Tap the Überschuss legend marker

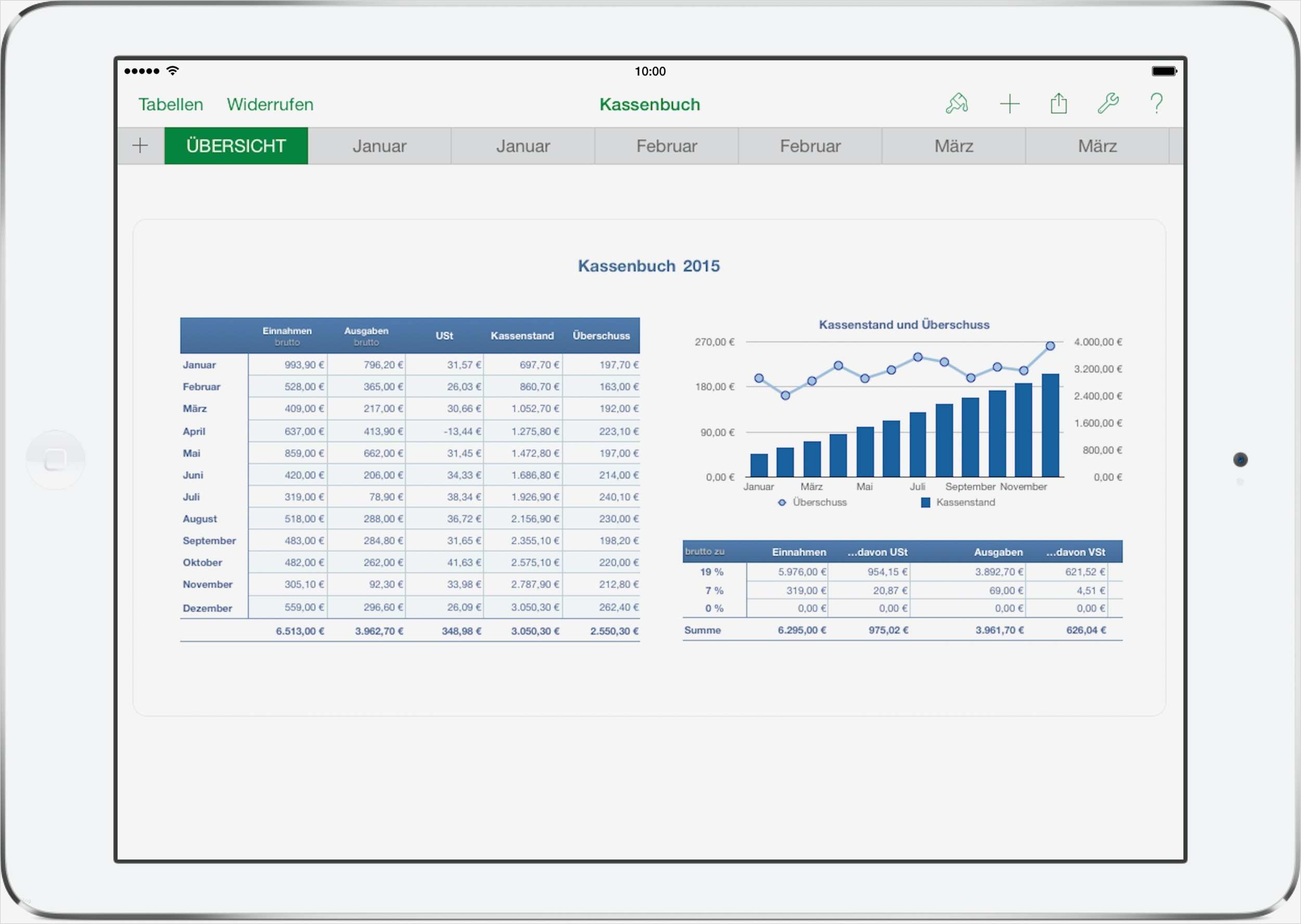pos(782,503)
